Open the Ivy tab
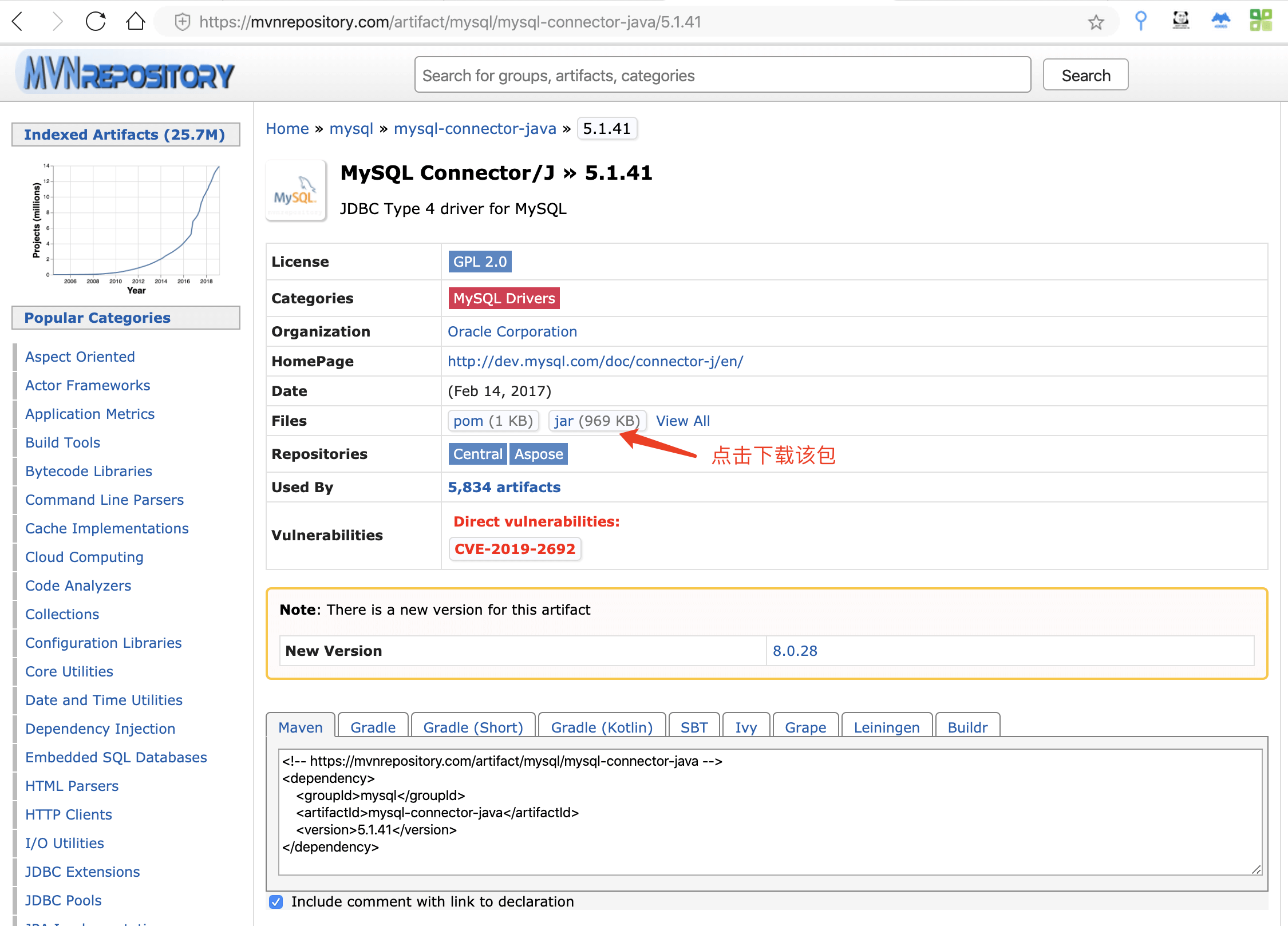The width and height of the screenshot is (1288, 926). point(746,727)
